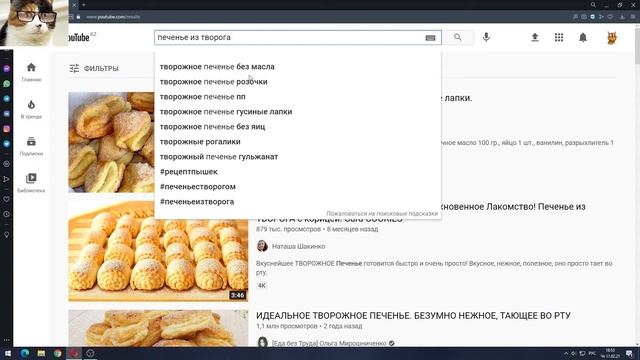
Task: Select suggestion 'творожные рогалики'
Action: [298, 142]
